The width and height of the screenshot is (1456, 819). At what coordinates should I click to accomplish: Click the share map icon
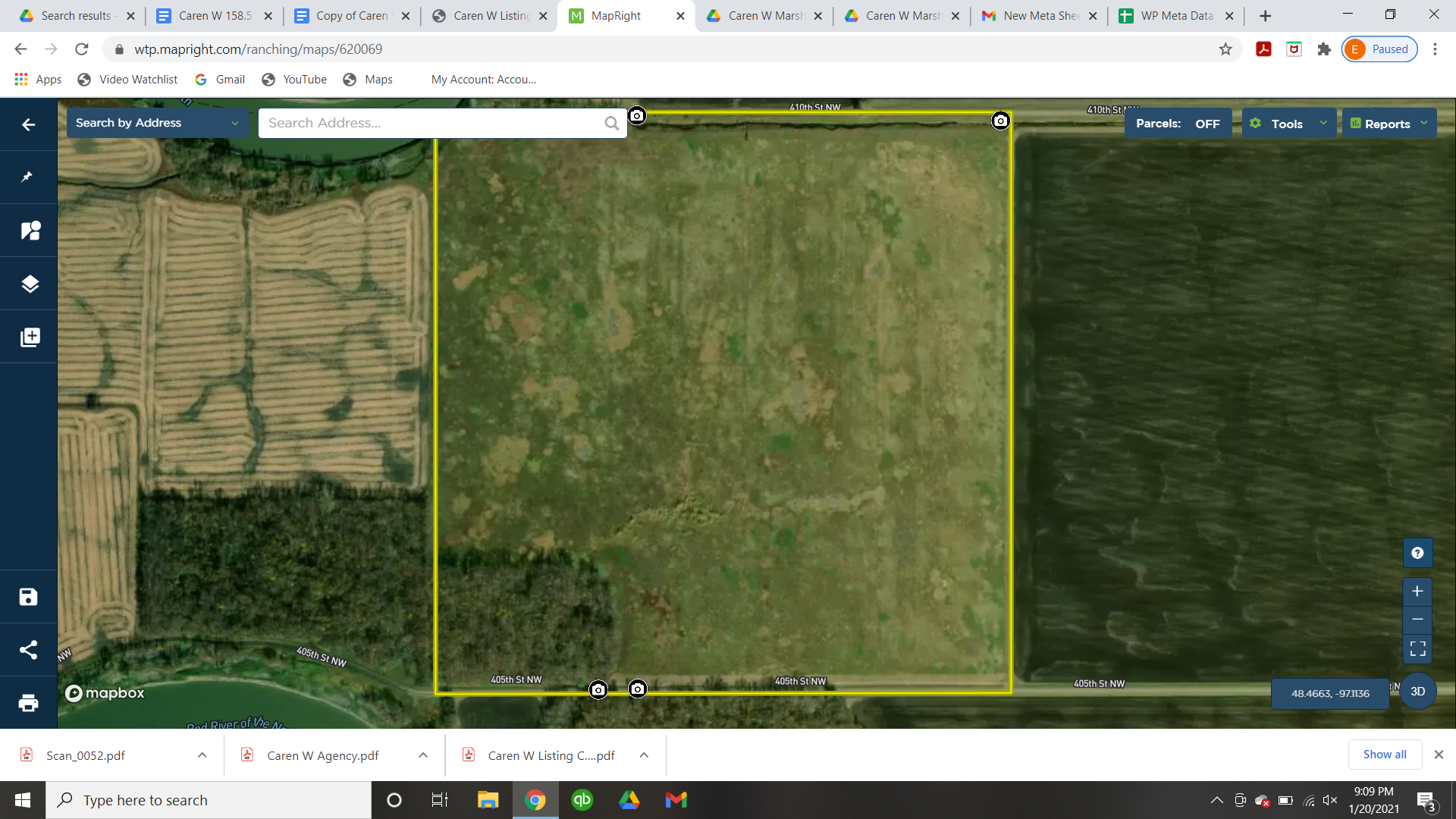(x=29, y=650)
